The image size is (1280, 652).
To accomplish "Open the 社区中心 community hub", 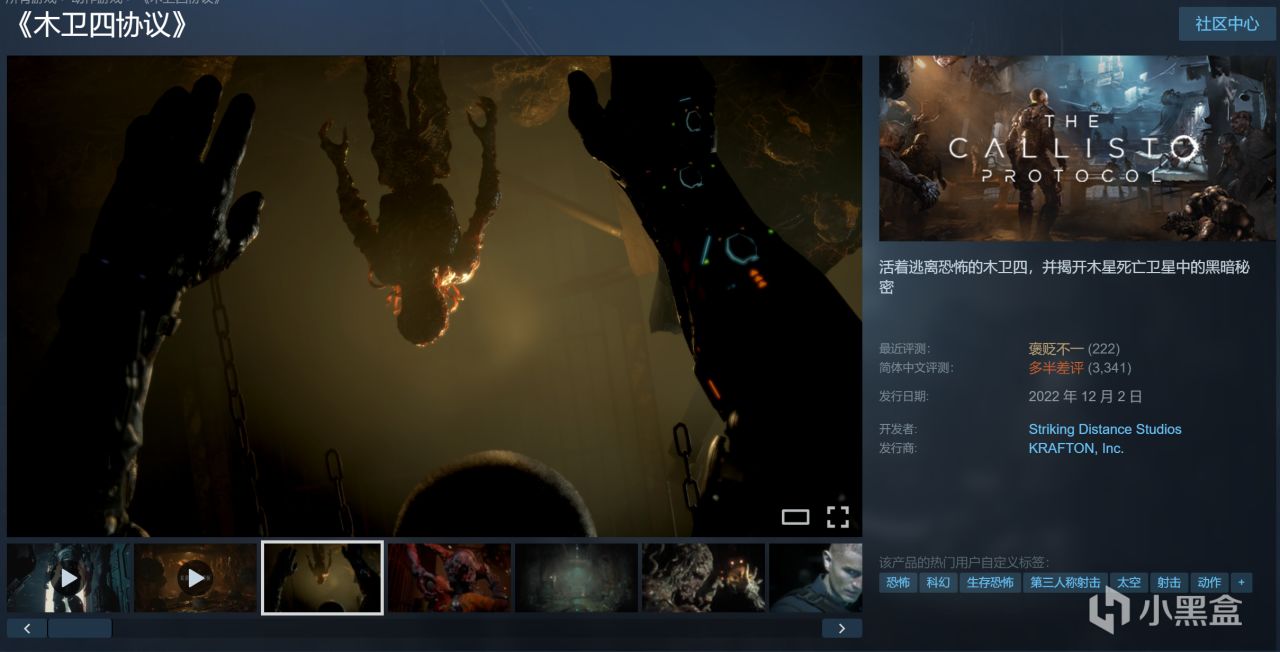I will coord(1227,24).
